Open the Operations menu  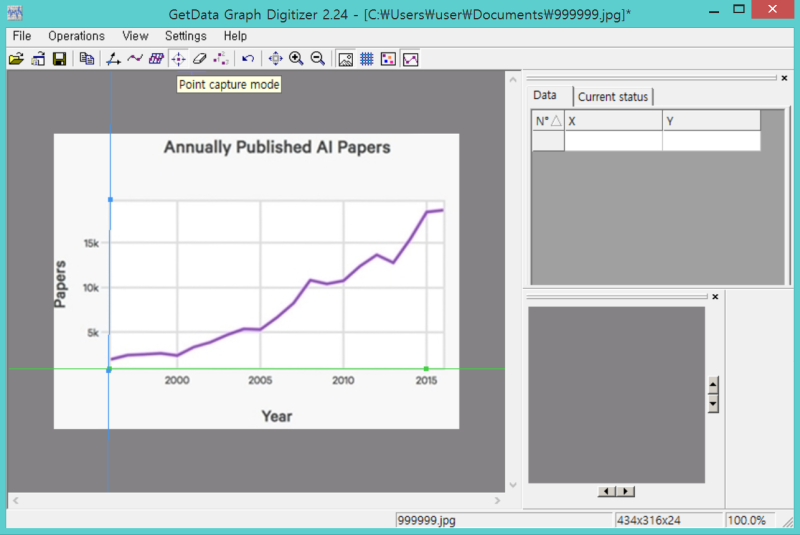(x=77, y=36)
